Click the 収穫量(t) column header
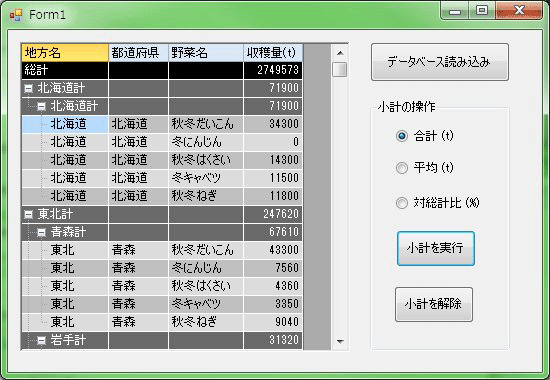The image size is (550, 380). (273, 53)
